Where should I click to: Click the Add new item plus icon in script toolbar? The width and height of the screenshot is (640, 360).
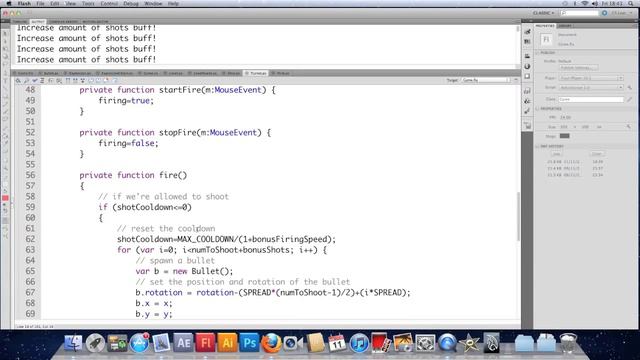pos(18,81)
